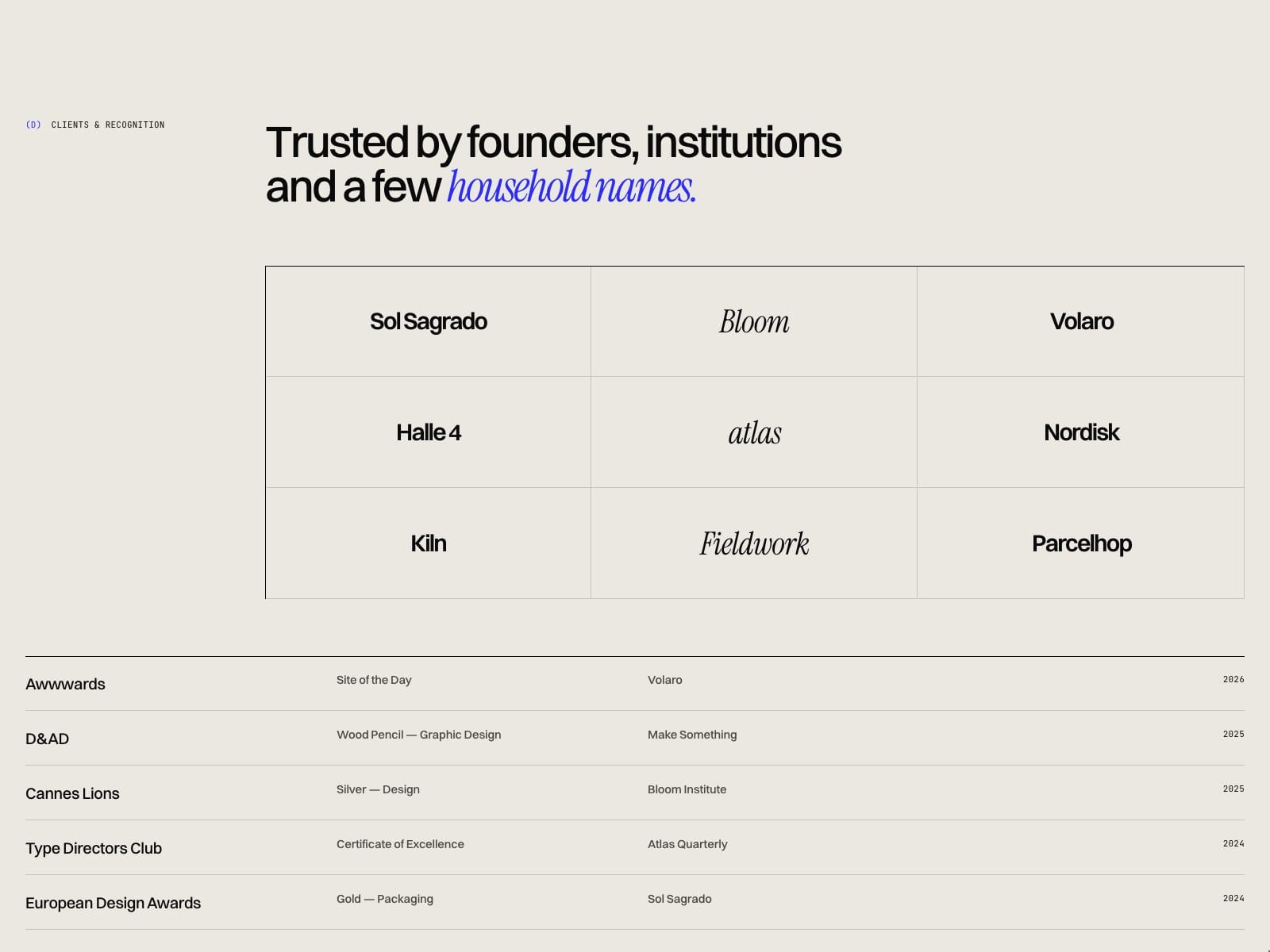Select the Parcelhop client logo
Image resolution: width=1270 pixels, height=952 pixels.
(x=1081, y=543)
